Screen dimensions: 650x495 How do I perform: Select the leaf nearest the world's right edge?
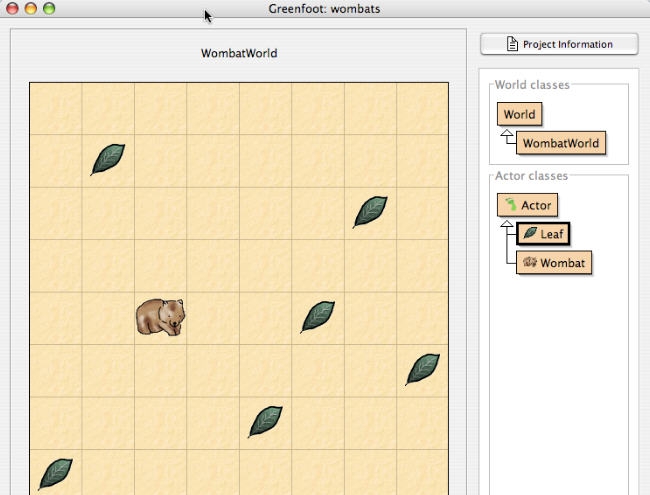tap(423, 369)
